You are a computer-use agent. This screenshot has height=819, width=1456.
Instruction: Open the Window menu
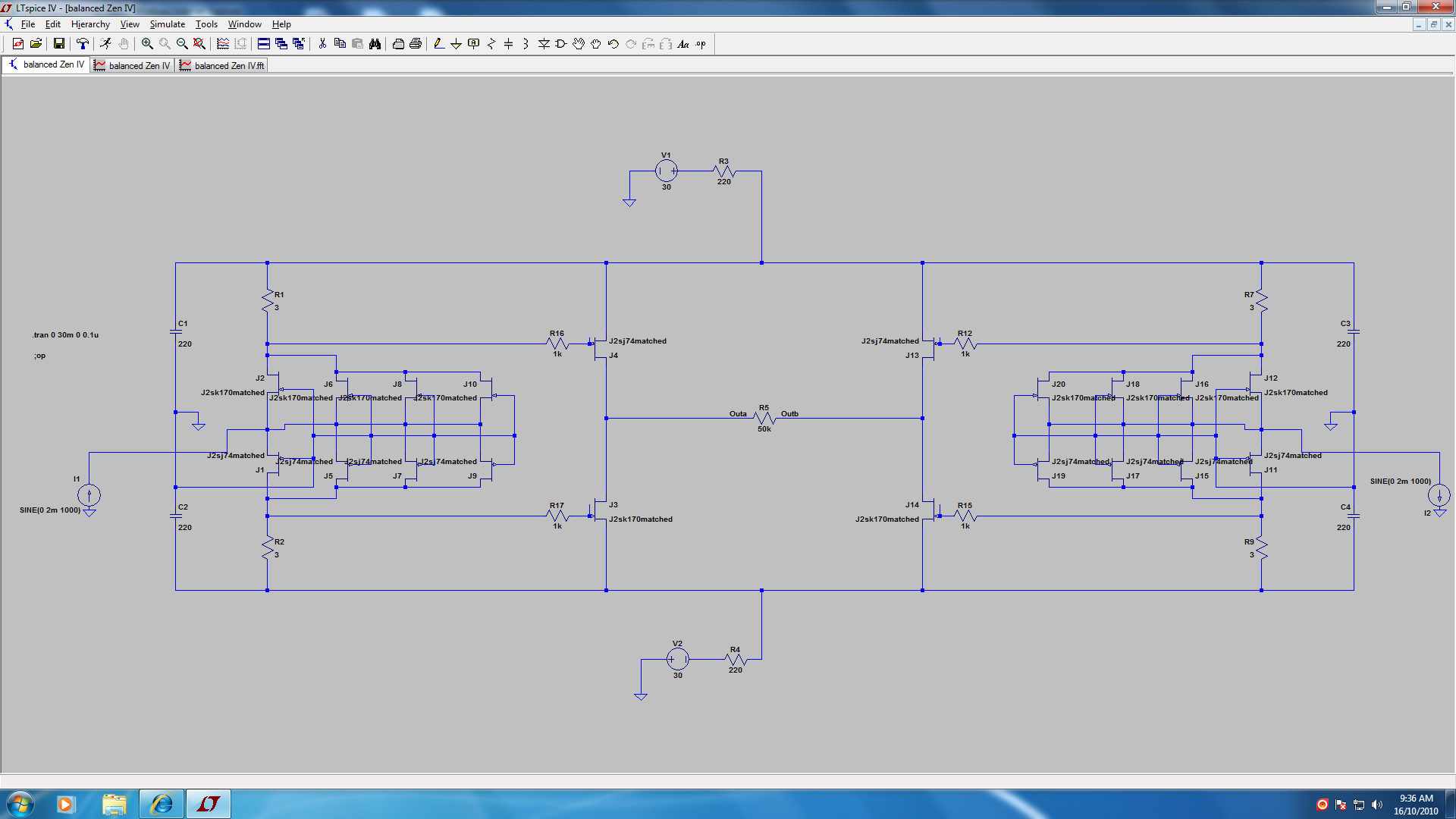[x=244, y=24]
